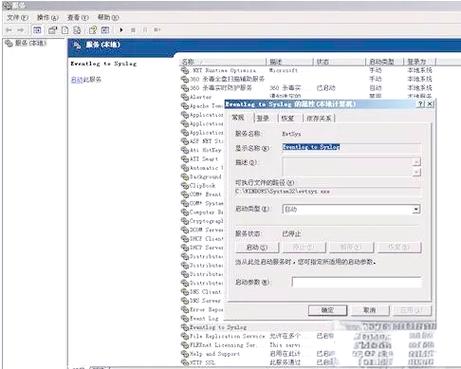
Task: Switch to the 依存关系 tab in properties dialog
Action: tap(319, 118)
